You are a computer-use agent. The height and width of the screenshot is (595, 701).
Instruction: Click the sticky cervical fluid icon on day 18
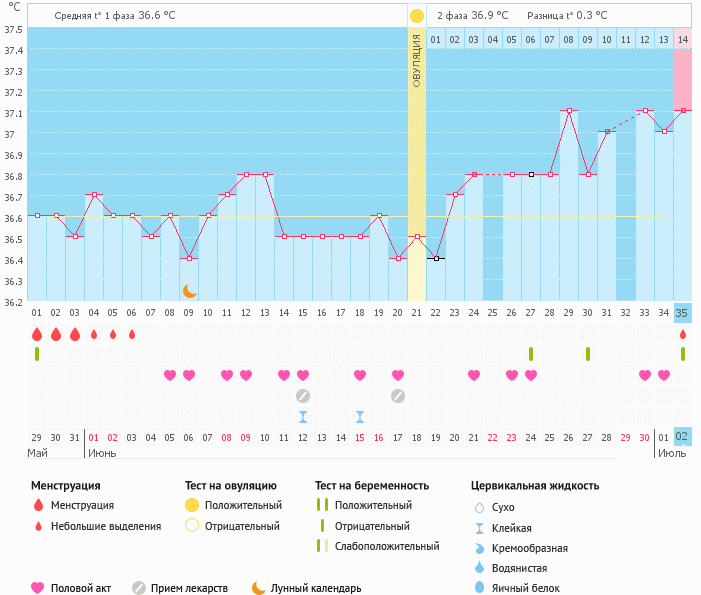pos(360,416)
